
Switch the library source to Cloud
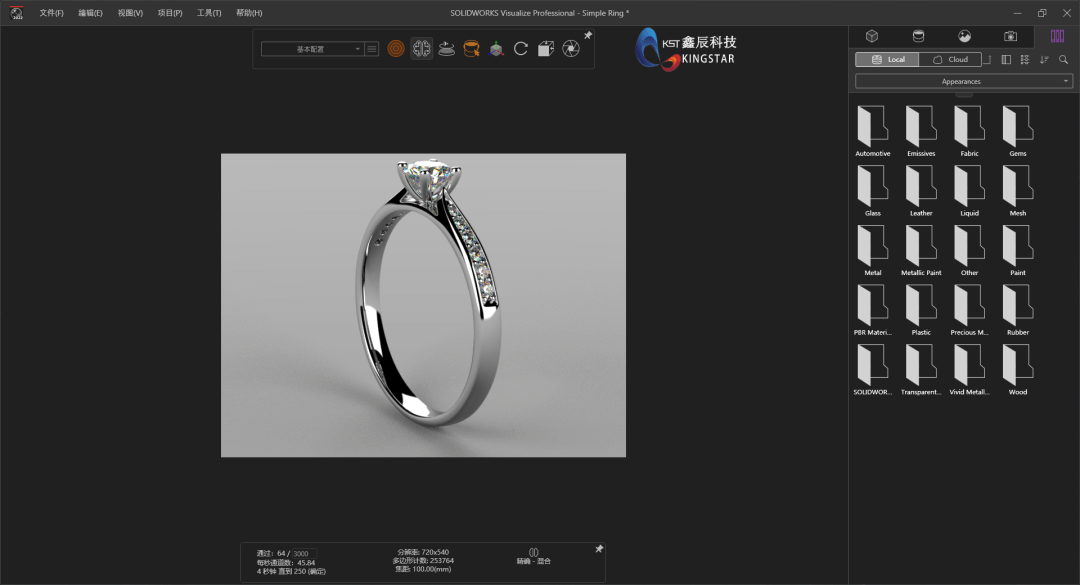coord(950,59)
